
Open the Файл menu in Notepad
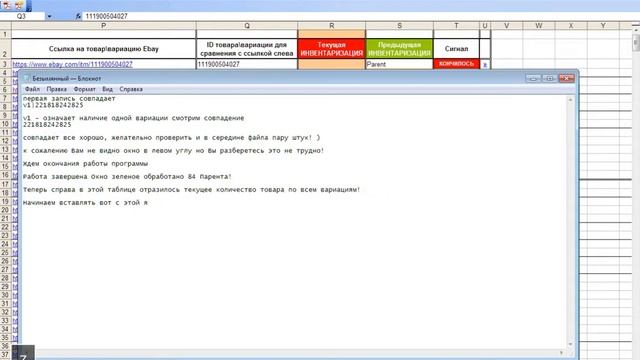coord(32,89)
